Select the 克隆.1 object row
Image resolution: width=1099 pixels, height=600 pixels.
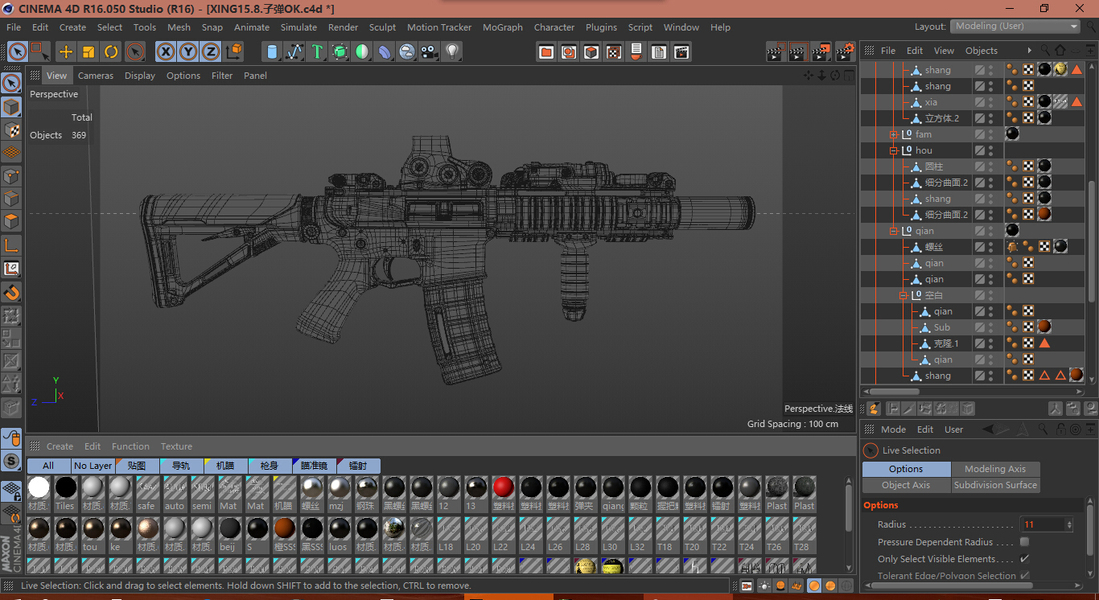point(974,343)
